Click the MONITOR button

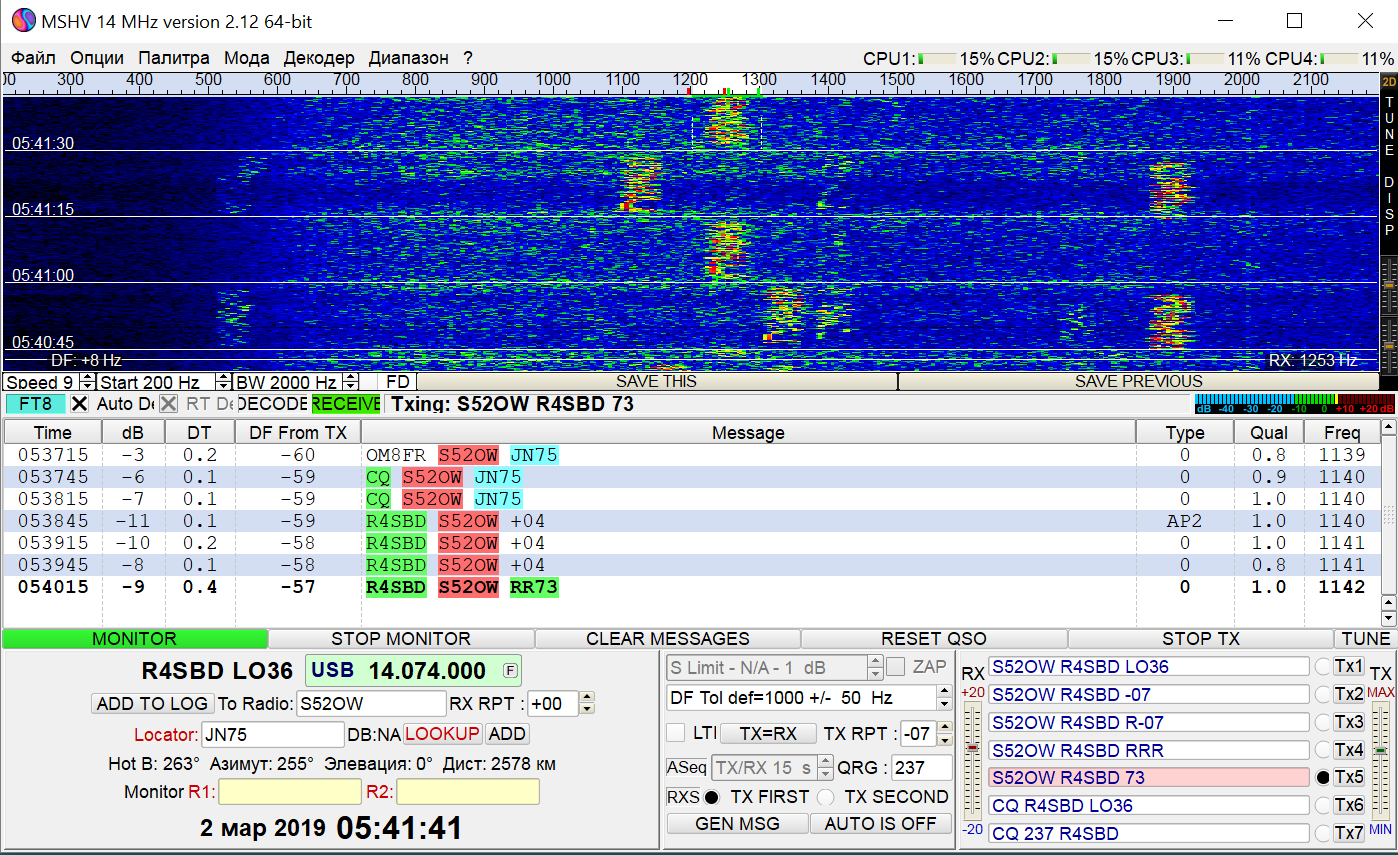[x=135, y=638]
